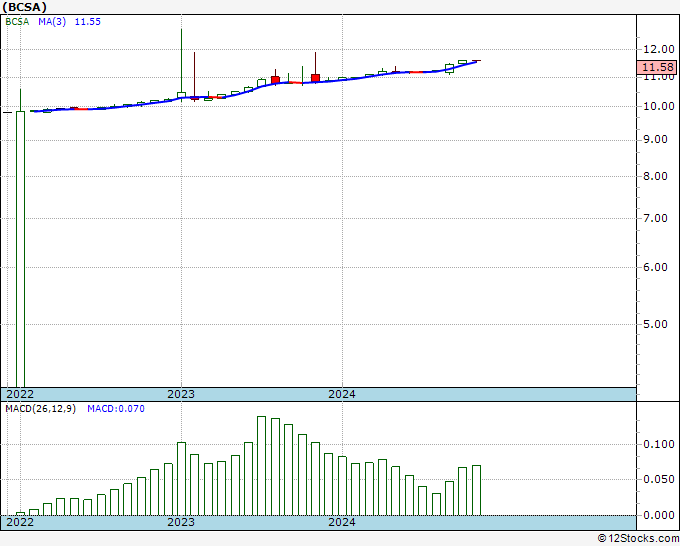Click the MACD(26,12,9) indicator label
680x546 pixels.
click(x=41, y=409)
